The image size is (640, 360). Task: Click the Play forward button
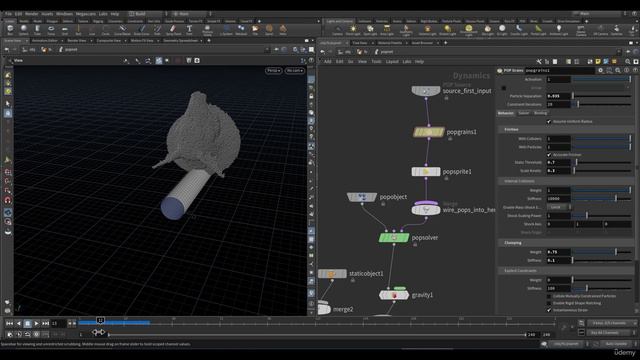click(x=36, y=323)
